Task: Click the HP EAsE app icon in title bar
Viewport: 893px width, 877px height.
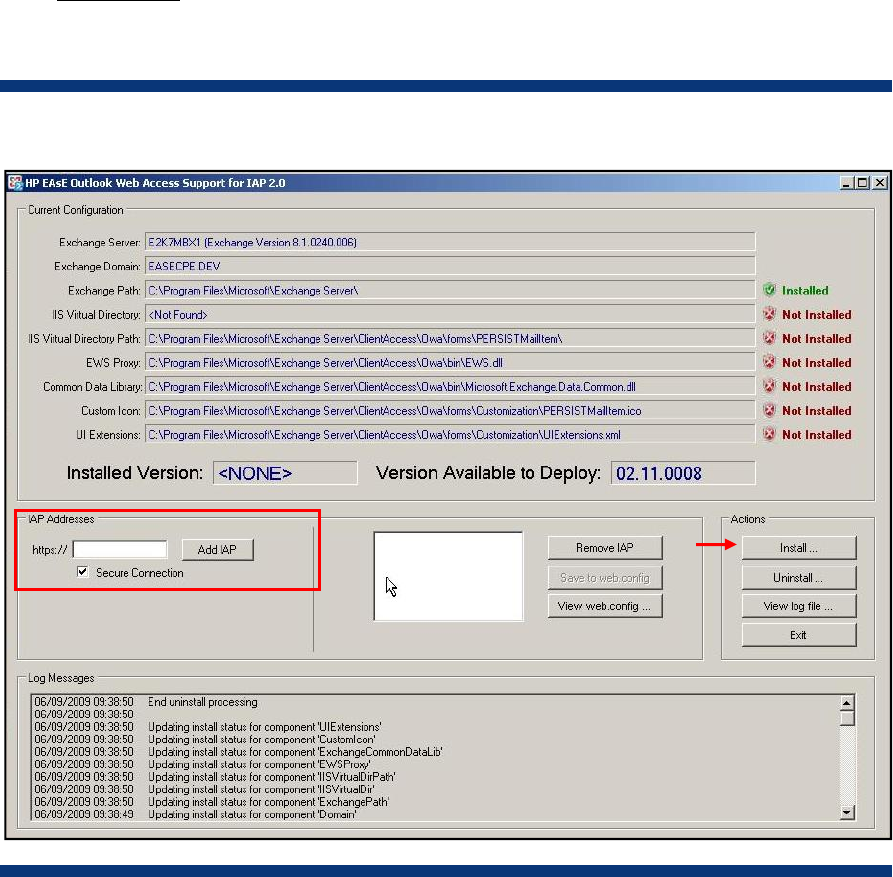Action: click(x=15, y=183)
